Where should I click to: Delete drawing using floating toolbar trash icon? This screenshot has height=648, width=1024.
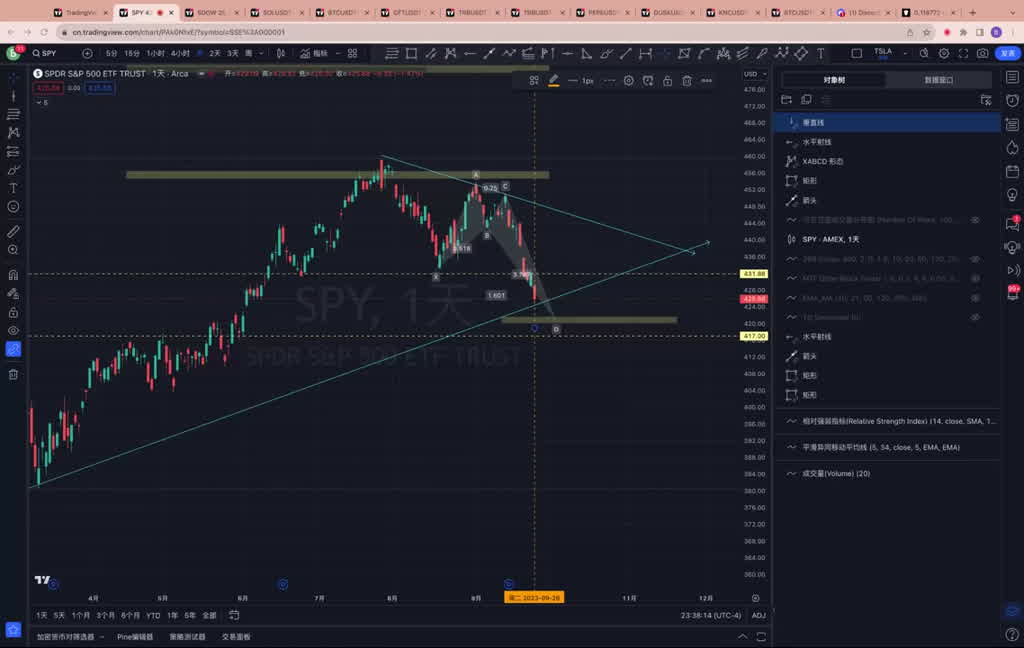point(687,81)
